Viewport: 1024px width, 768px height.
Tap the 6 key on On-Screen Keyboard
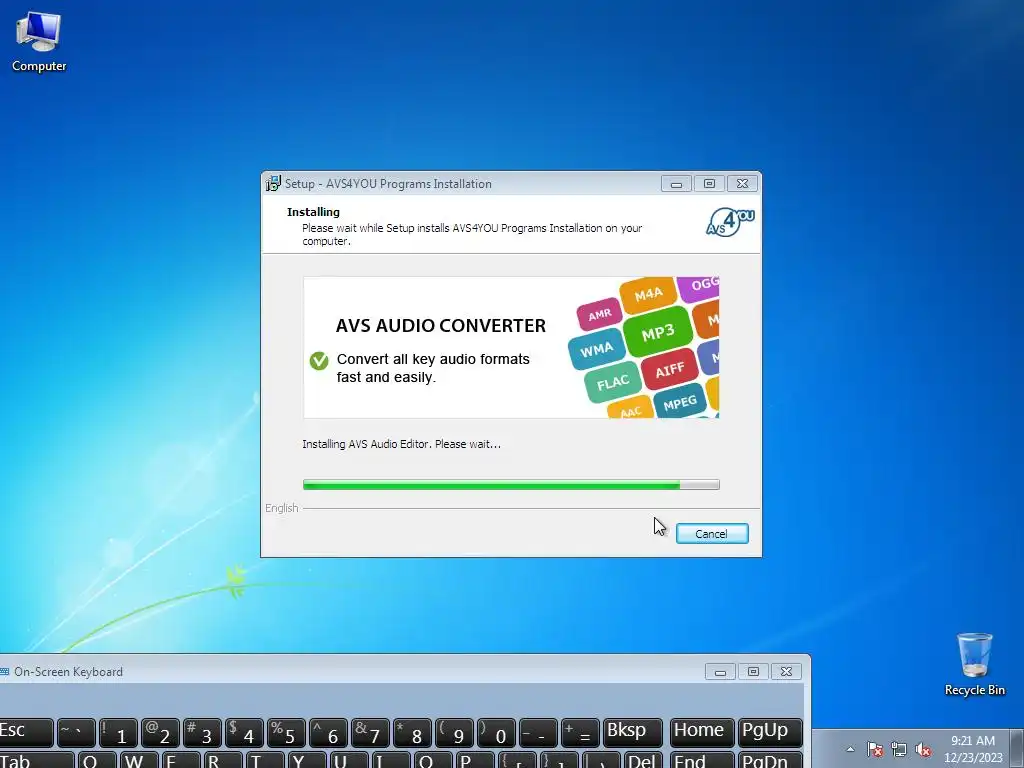[328, 733]
